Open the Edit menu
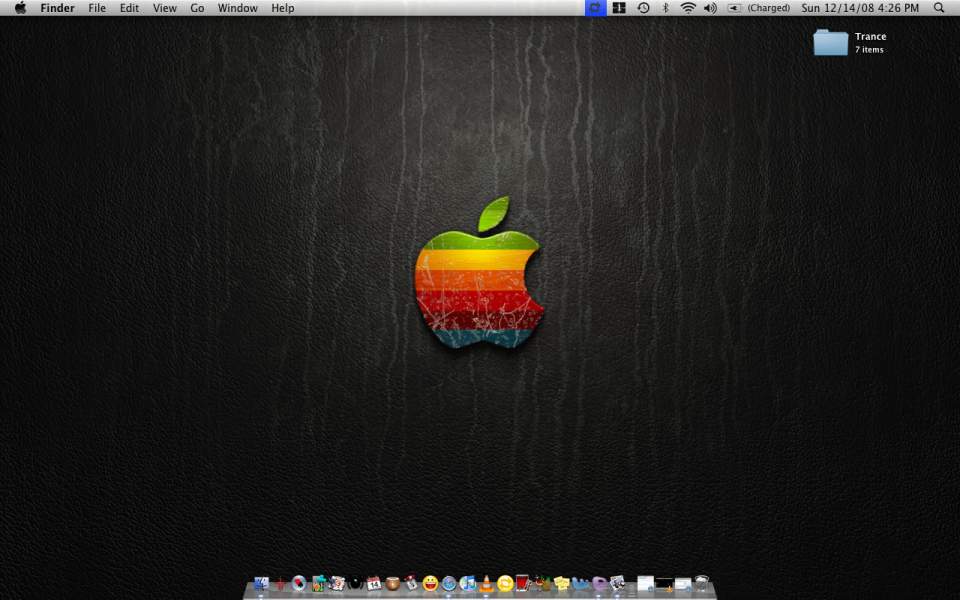Image resolution: width=960 pixels, height=600 pixels. point(129,8)
